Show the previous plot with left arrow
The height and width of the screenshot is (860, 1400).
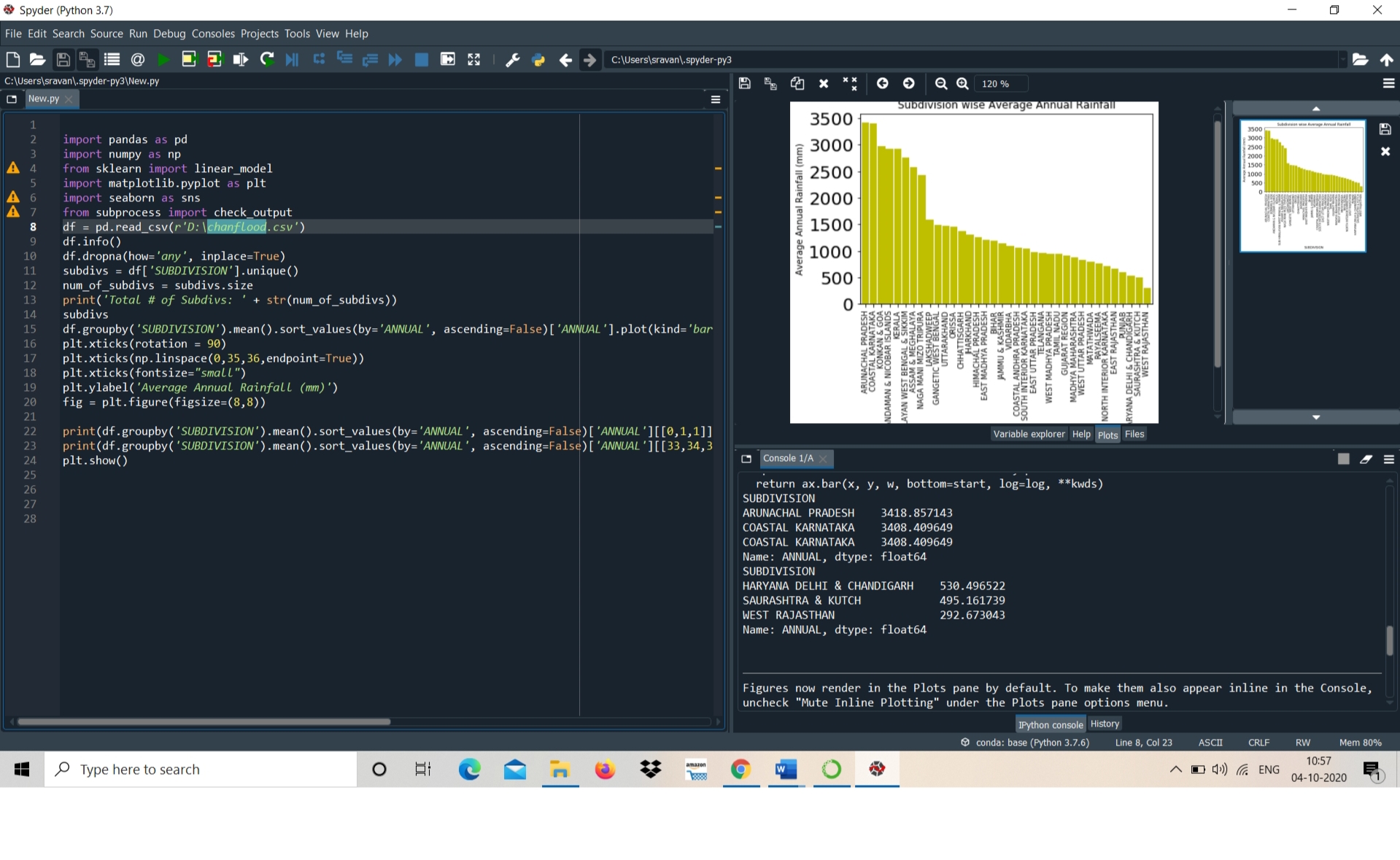pos(882,84)
